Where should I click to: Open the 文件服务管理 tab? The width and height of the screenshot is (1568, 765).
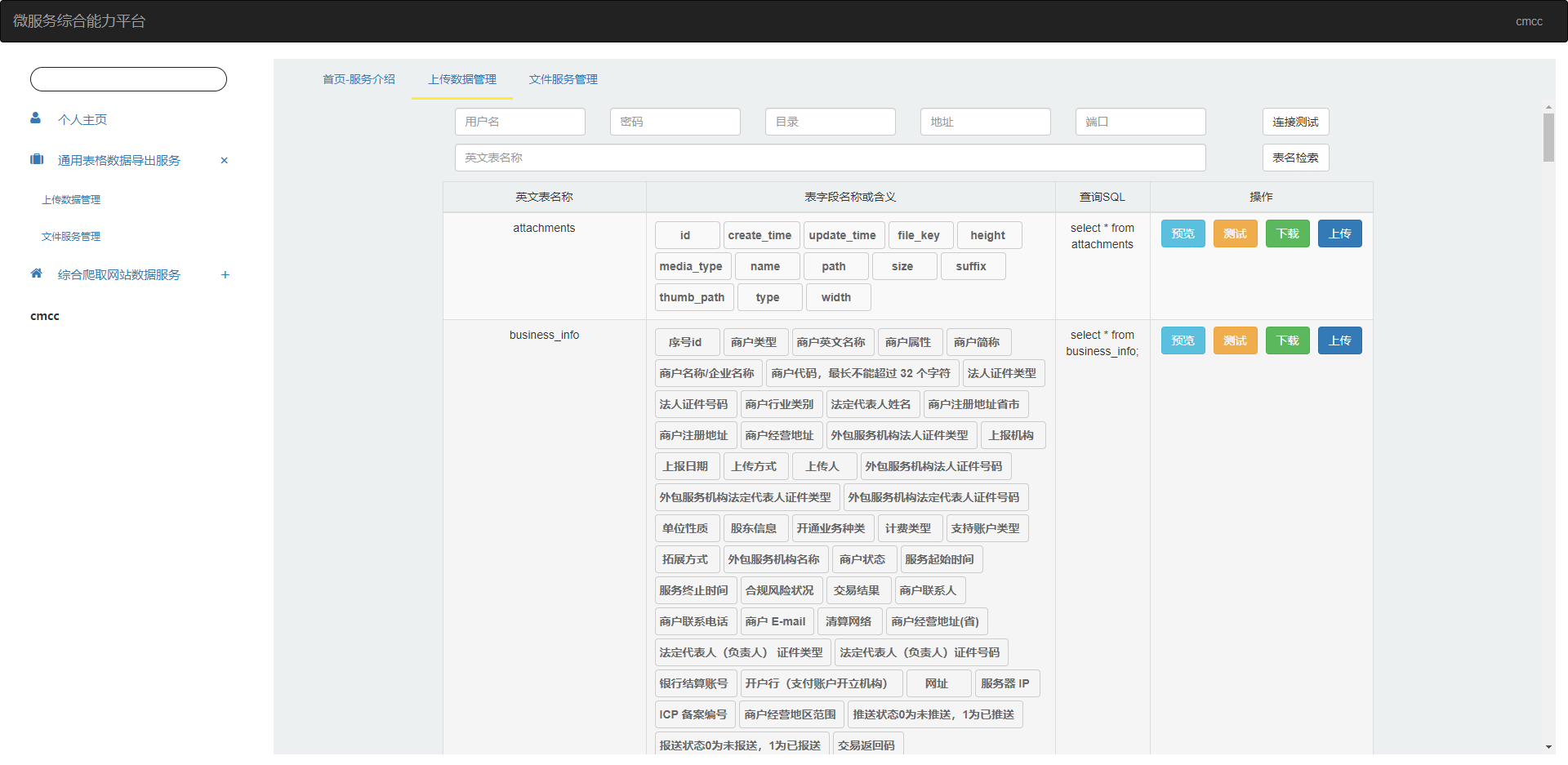point(562,79)
